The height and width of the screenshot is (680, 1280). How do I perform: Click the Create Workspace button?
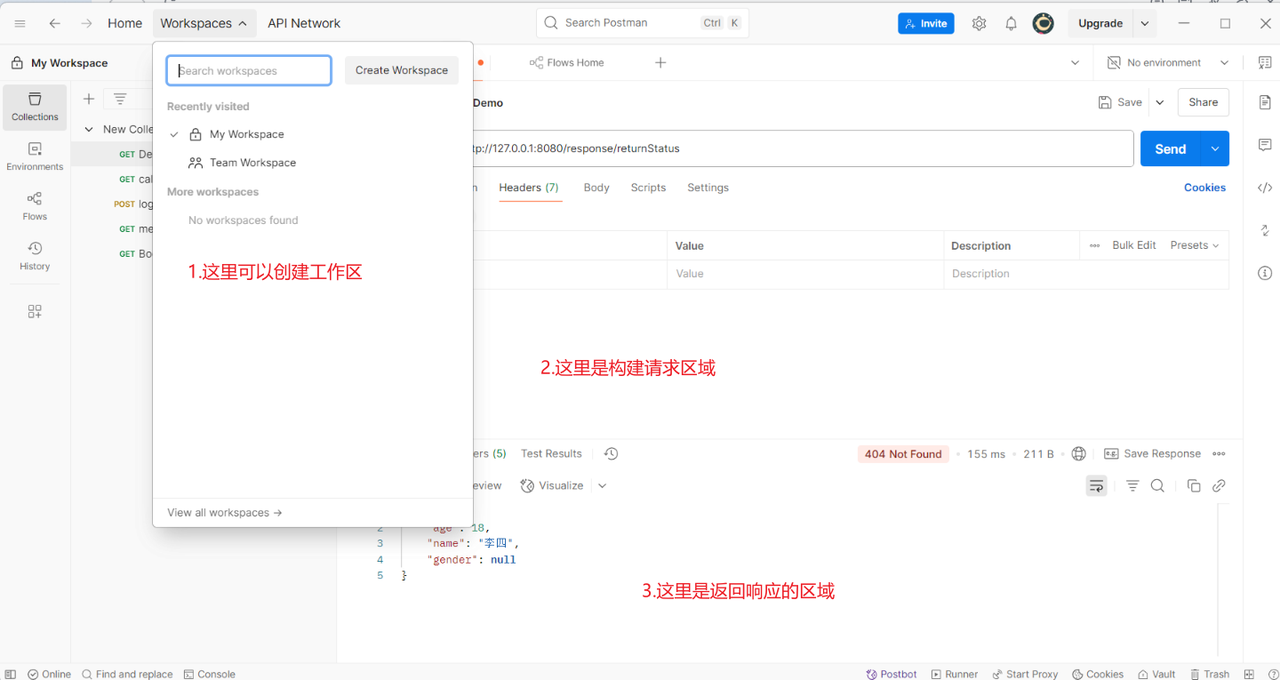click(401, 70)
